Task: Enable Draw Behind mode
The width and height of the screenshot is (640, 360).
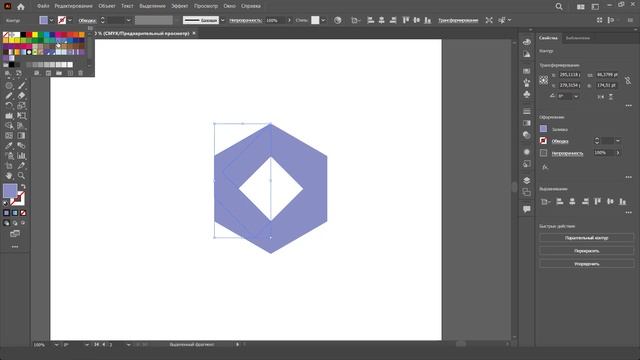Action: [x=15, y=223]
